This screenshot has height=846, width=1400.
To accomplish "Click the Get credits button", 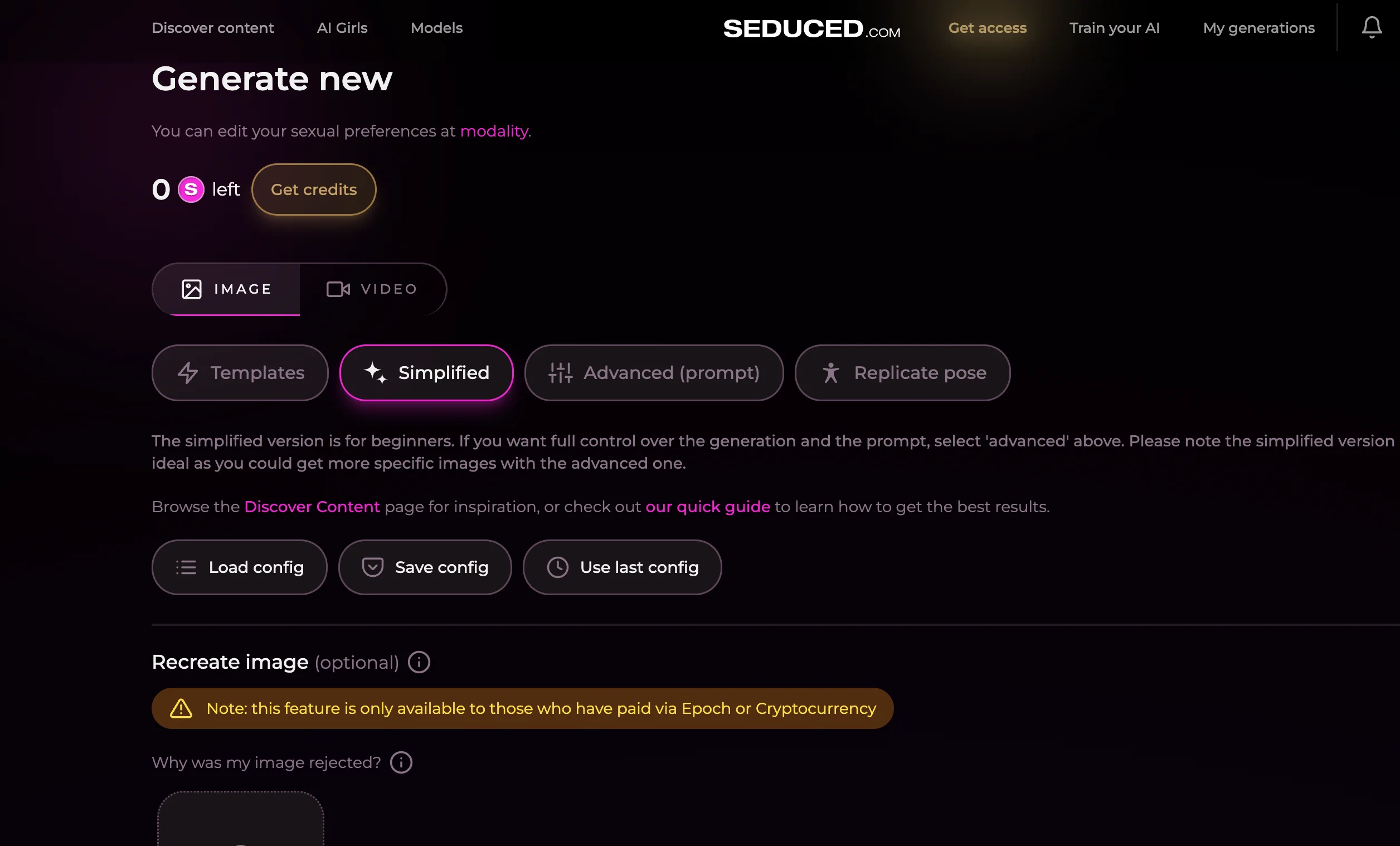I will tap(314, 190).
